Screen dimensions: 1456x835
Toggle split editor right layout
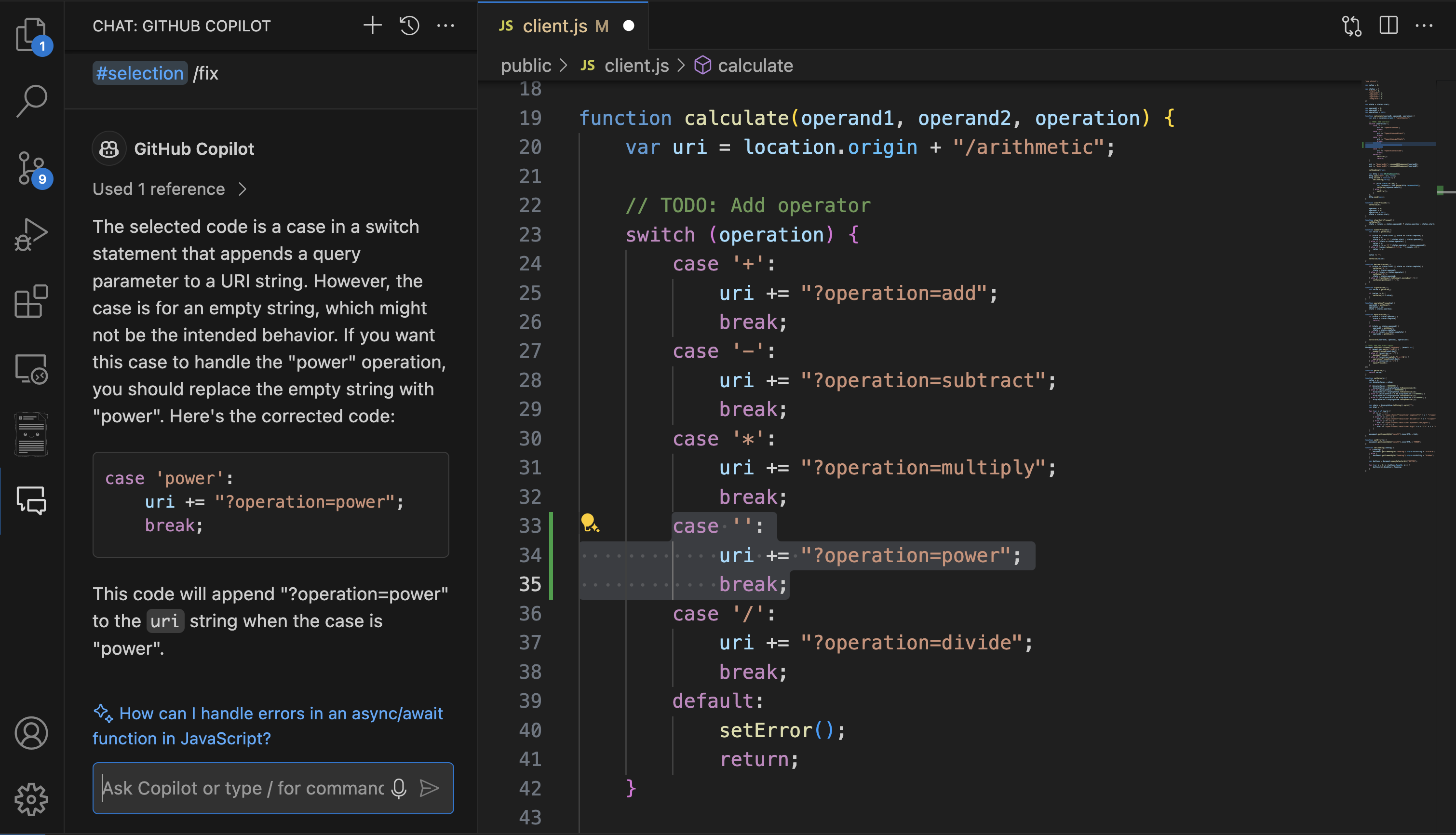click(1388, 26)
